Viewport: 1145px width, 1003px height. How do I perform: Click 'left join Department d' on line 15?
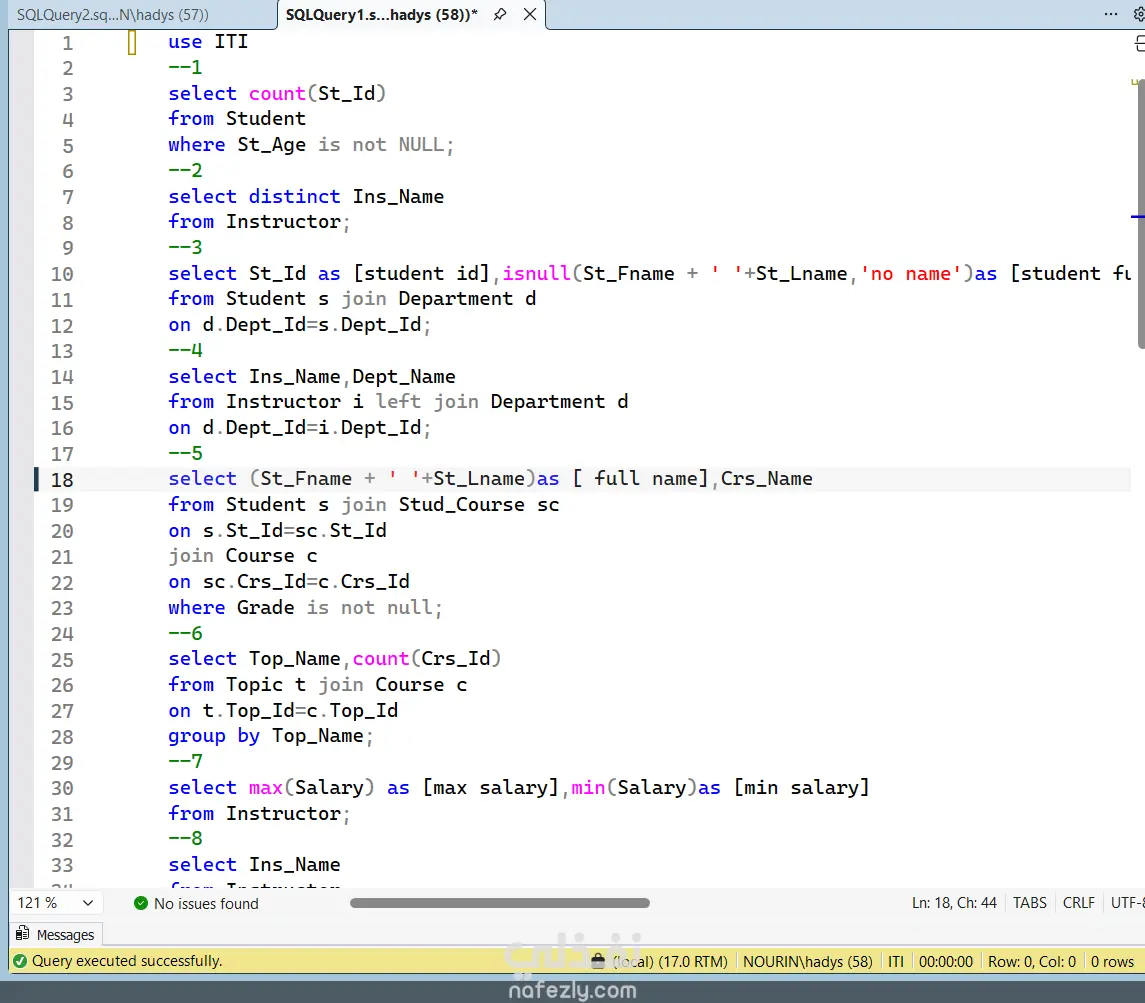[502, 401]
